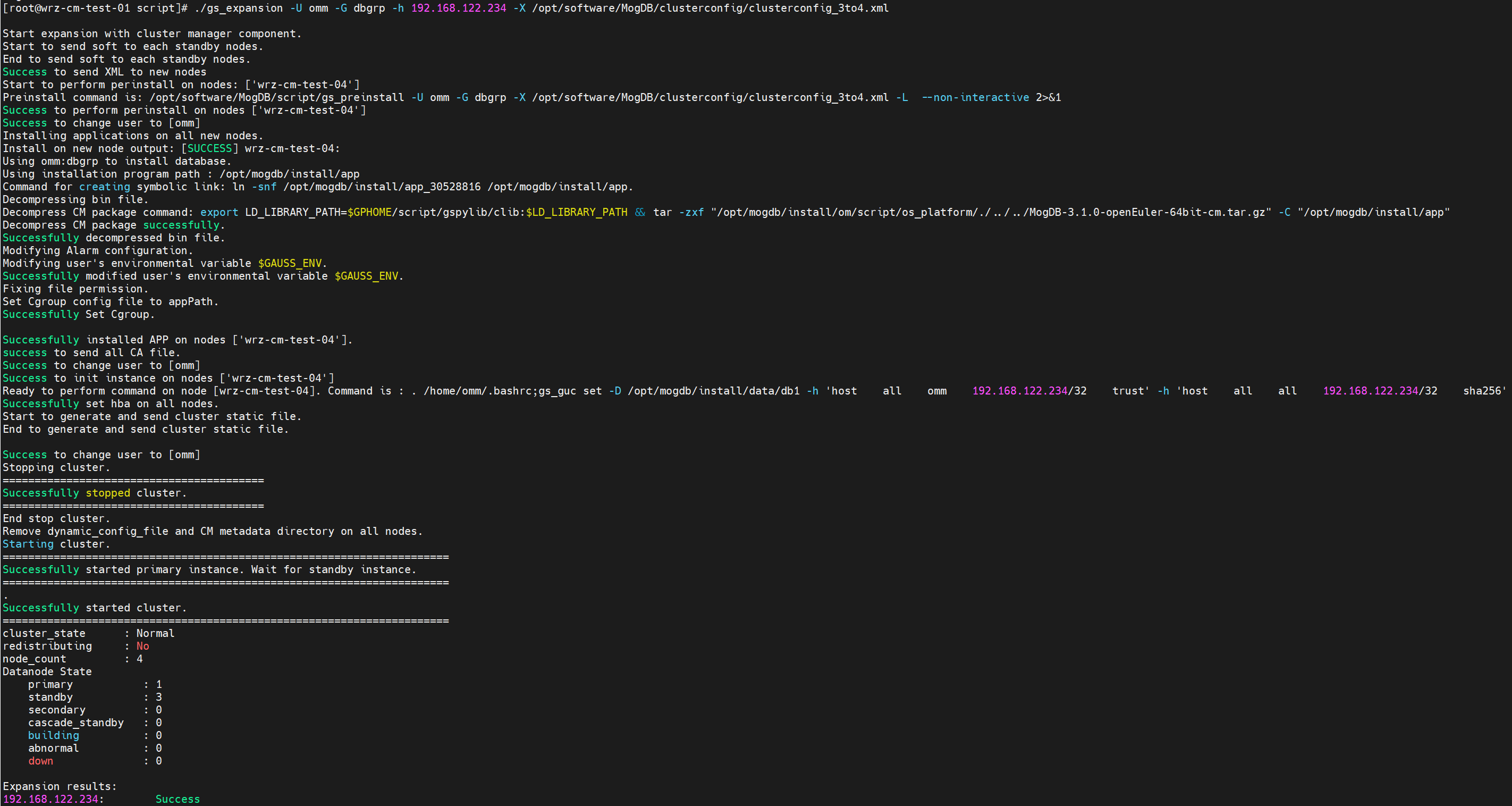Click the cluster_state Normal value

(x=155, y=633)
